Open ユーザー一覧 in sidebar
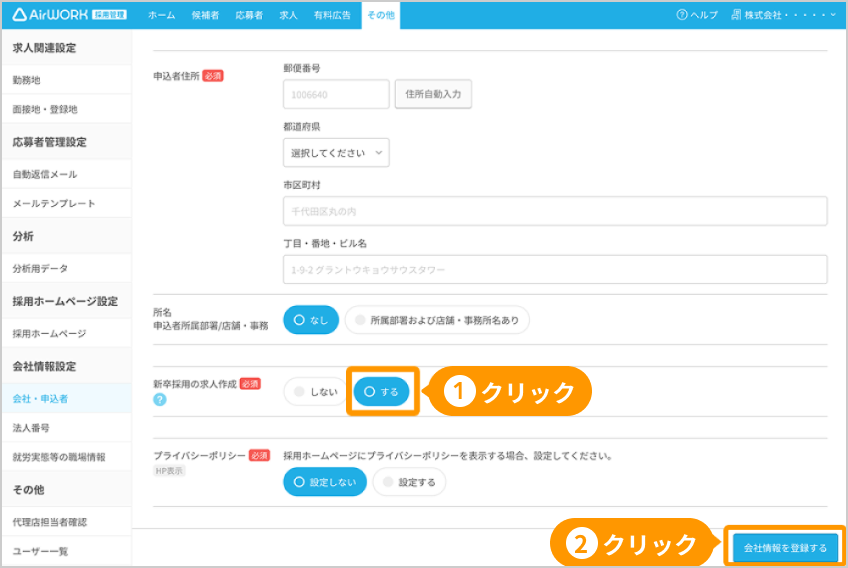 pyautogui.click(x=67, y=551)
